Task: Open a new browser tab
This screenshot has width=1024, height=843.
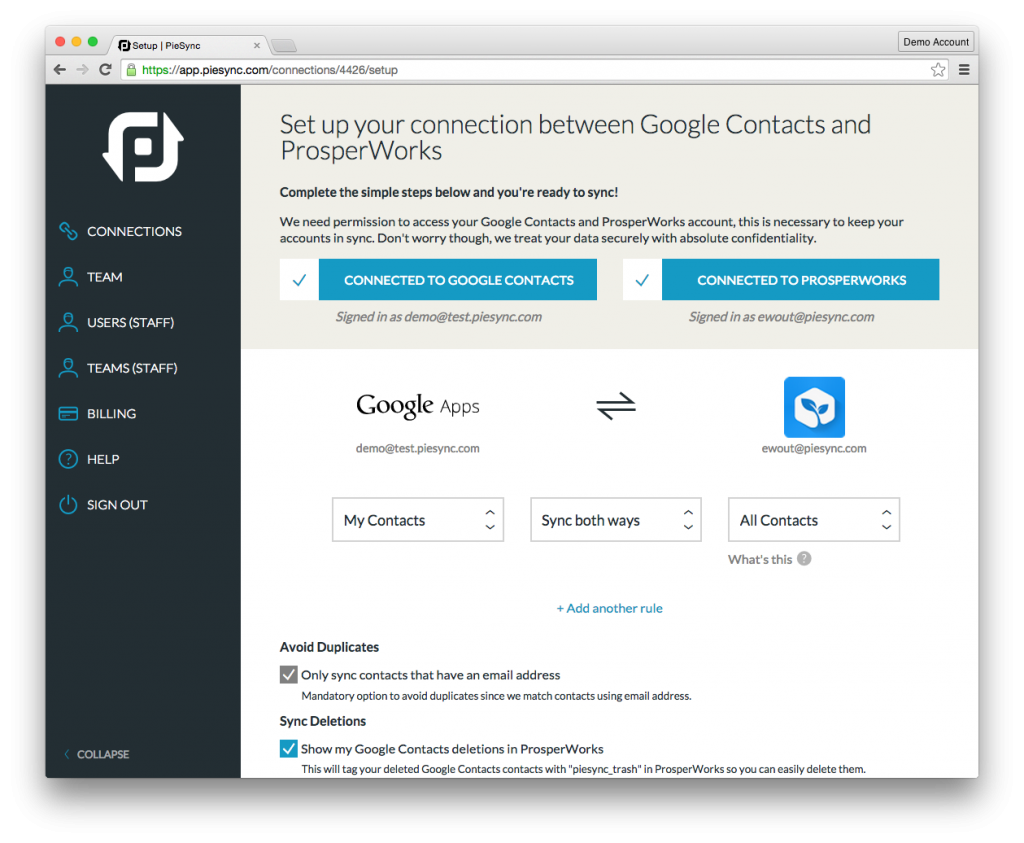Action: 283,46
